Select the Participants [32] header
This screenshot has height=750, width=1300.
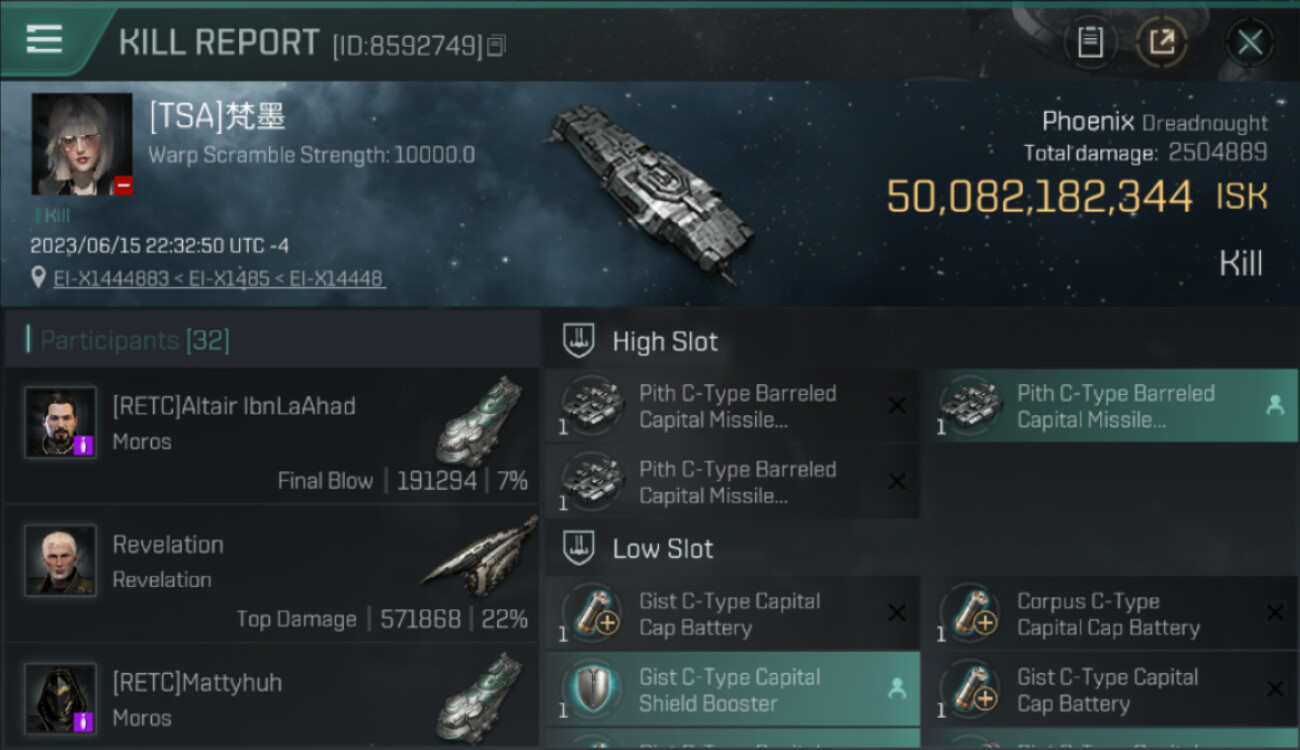click(x=135, y=341)
